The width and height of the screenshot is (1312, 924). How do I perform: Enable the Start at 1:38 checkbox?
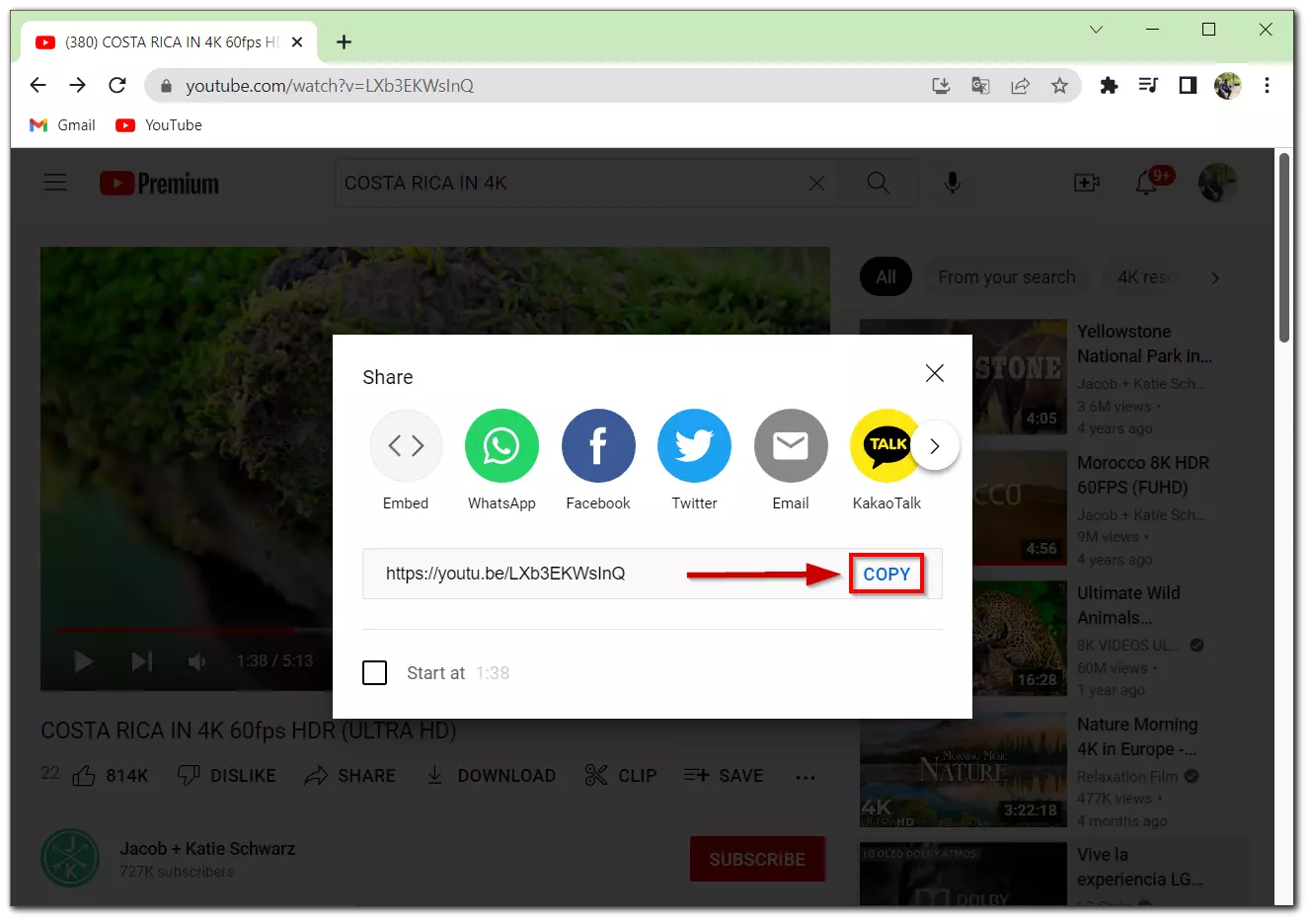[x=375, y=673]
